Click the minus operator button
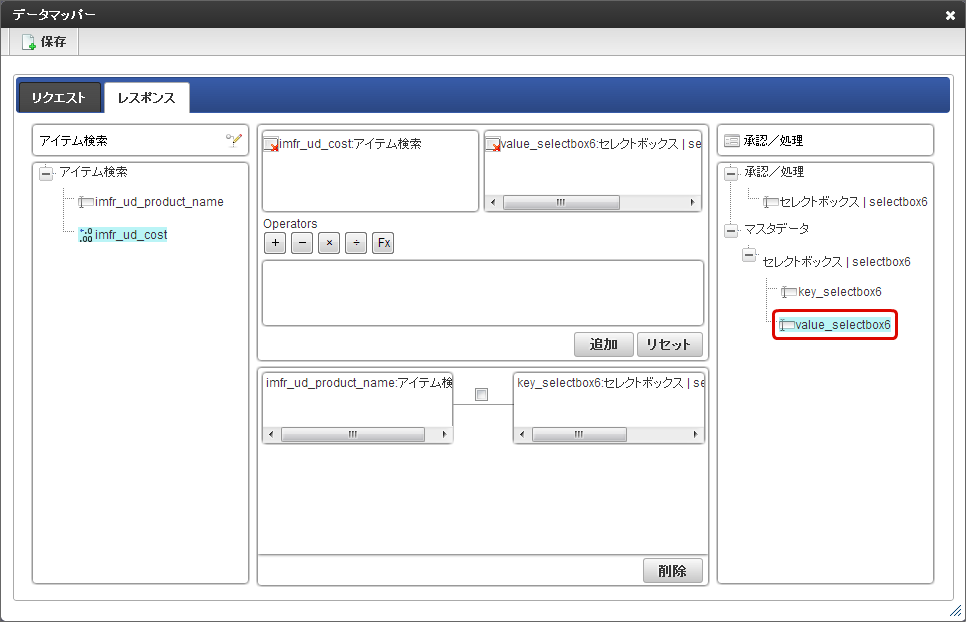 302,243
